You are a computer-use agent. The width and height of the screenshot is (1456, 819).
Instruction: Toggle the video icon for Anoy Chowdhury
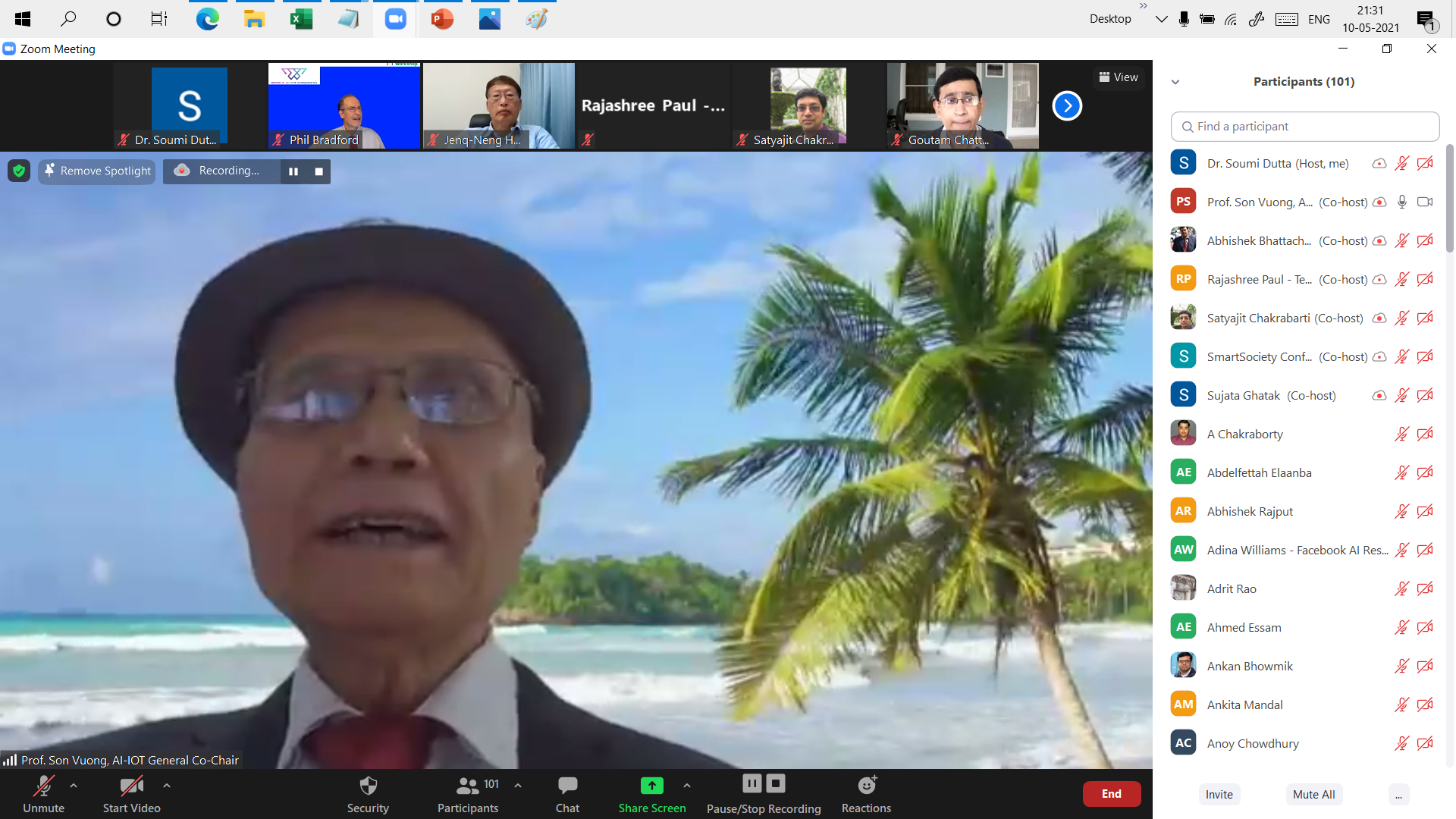pos(1425,743)
